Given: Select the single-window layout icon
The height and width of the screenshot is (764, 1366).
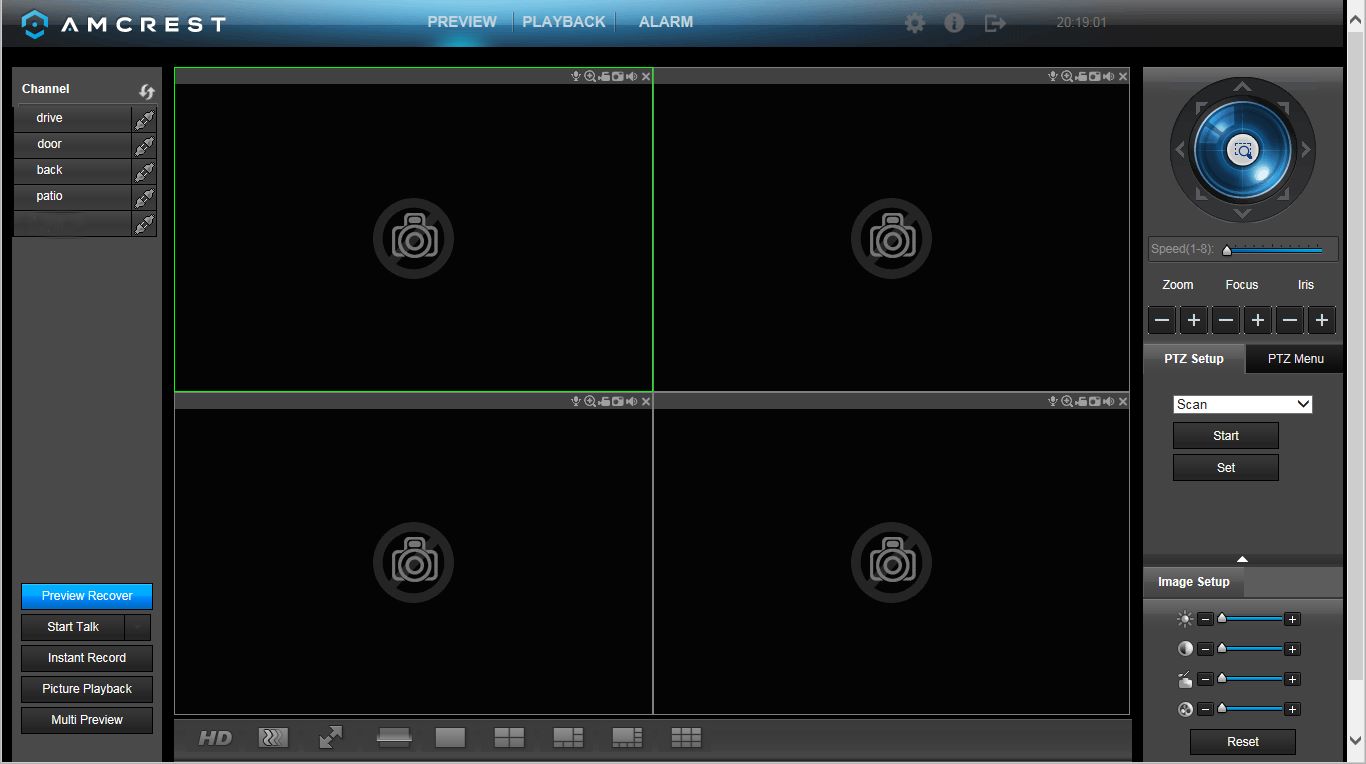Looking at the screenshot, I should click(x=451, y=738).
